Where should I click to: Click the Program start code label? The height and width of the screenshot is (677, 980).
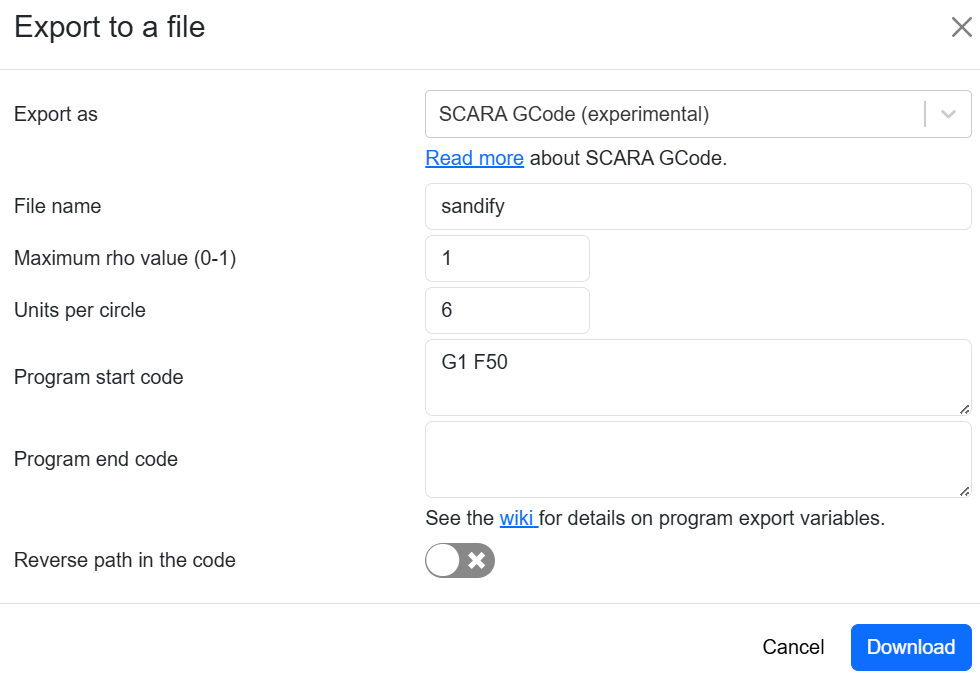click(98, 377)
